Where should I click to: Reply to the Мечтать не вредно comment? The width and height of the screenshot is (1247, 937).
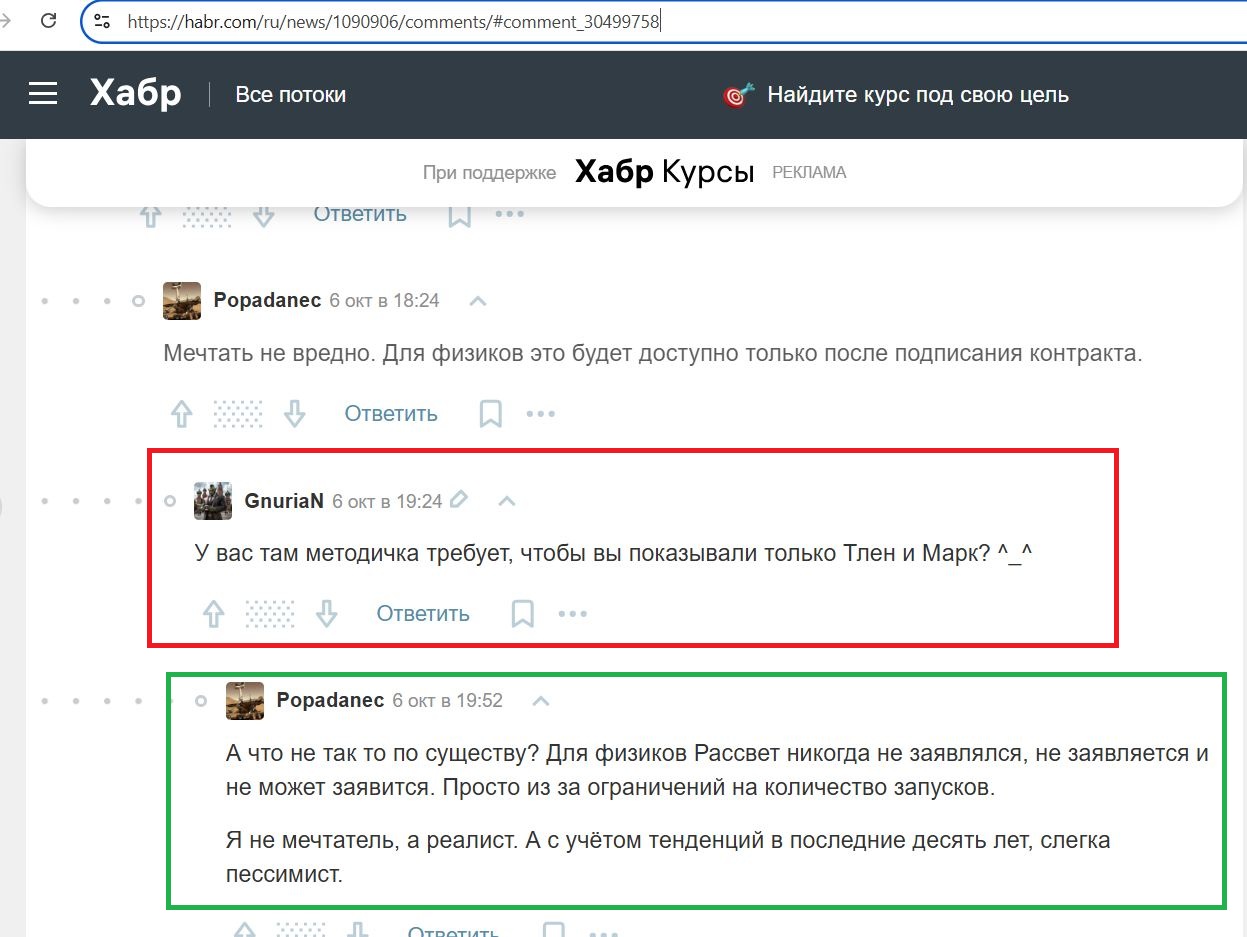391,414
